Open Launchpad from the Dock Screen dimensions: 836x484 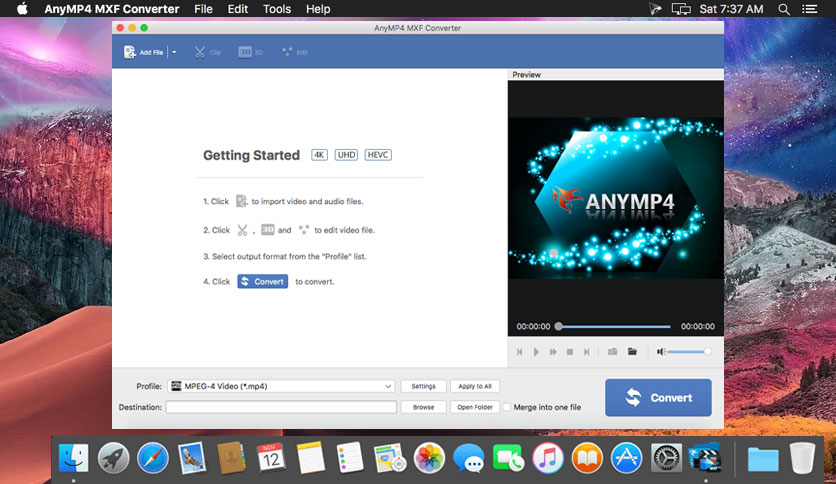[x=113, y=457]
